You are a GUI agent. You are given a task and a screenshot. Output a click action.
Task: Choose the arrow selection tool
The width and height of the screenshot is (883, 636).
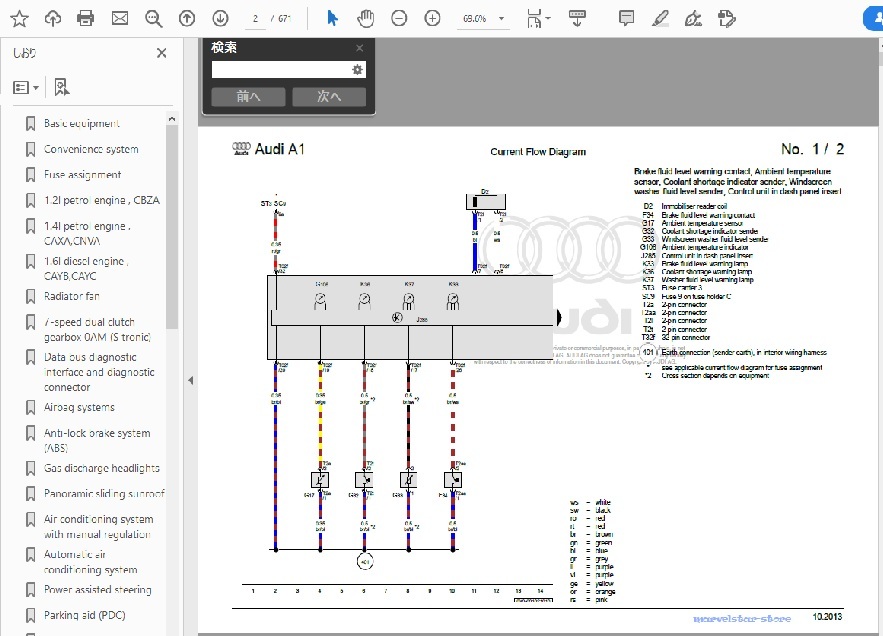click(x=332, y=19)
